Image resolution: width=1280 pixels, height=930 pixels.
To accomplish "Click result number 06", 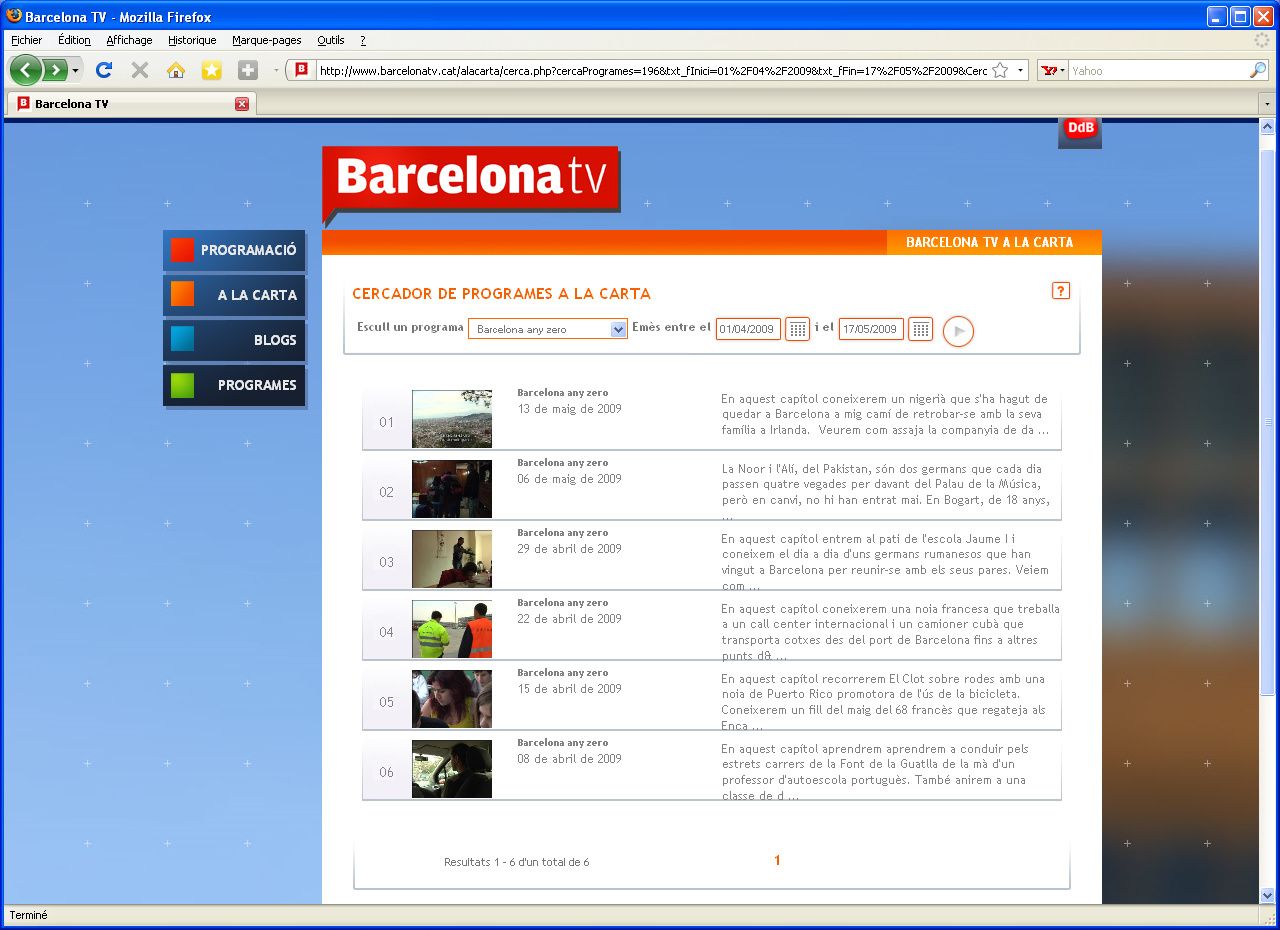I will [x=387, y=772].
